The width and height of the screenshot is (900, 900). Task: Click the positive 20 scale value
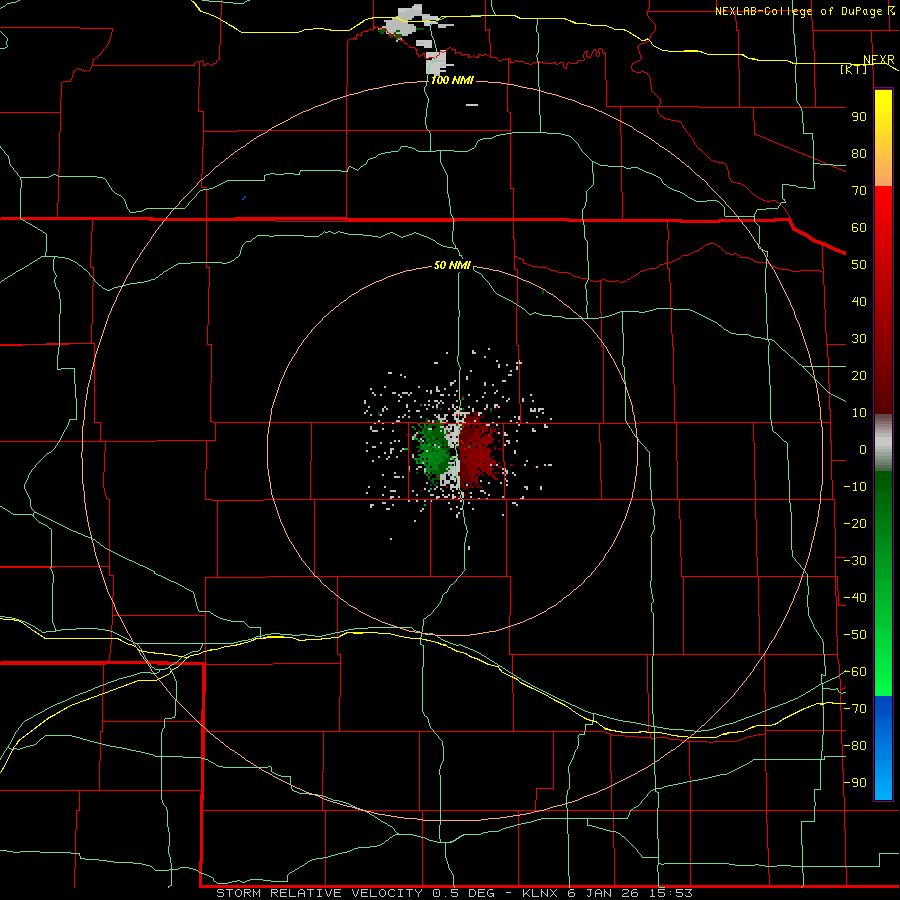859,376
